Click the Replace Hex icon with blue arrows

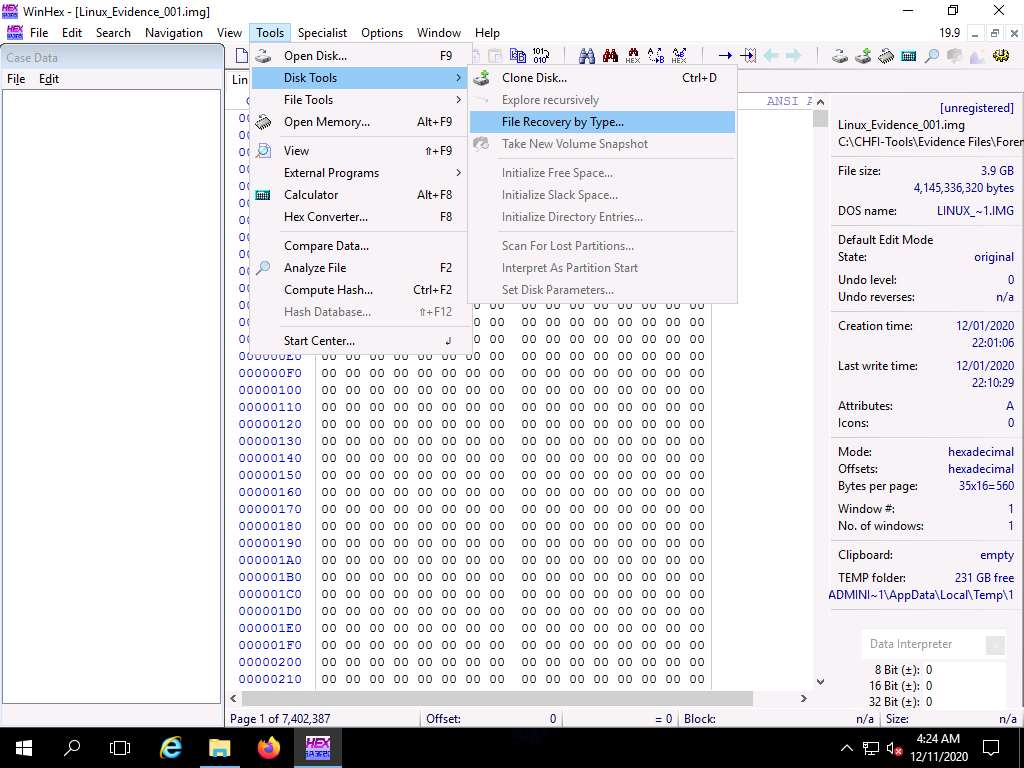point(679,56)
